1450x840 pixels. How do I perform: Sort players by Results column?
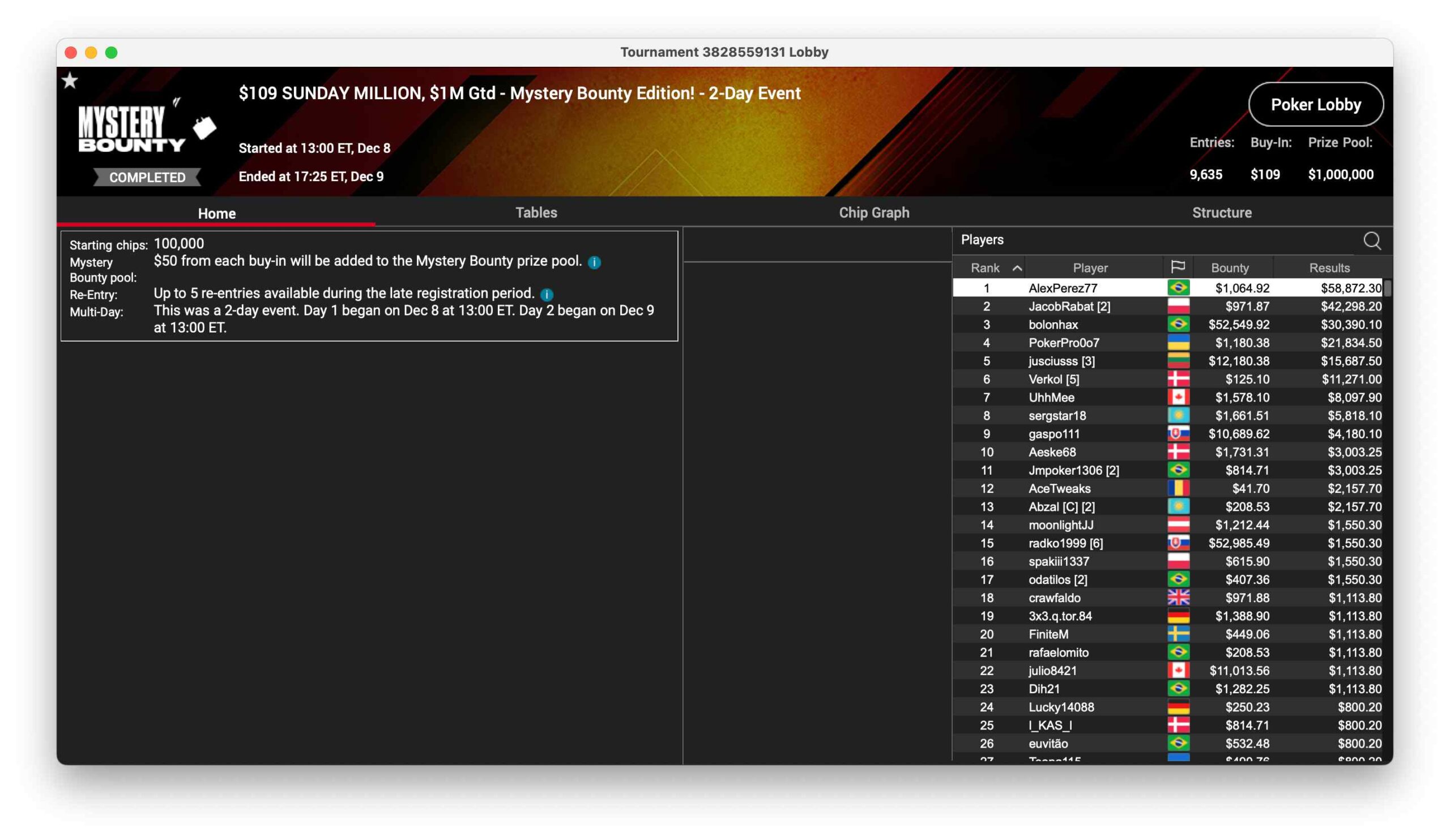[1329, 268]
